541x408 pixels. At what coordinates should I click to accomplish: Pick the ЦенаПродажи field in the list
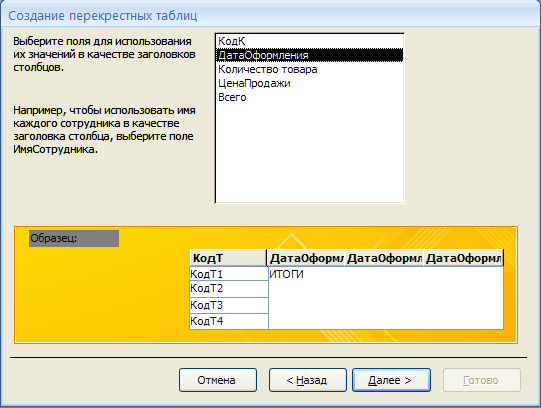(309, 83)
